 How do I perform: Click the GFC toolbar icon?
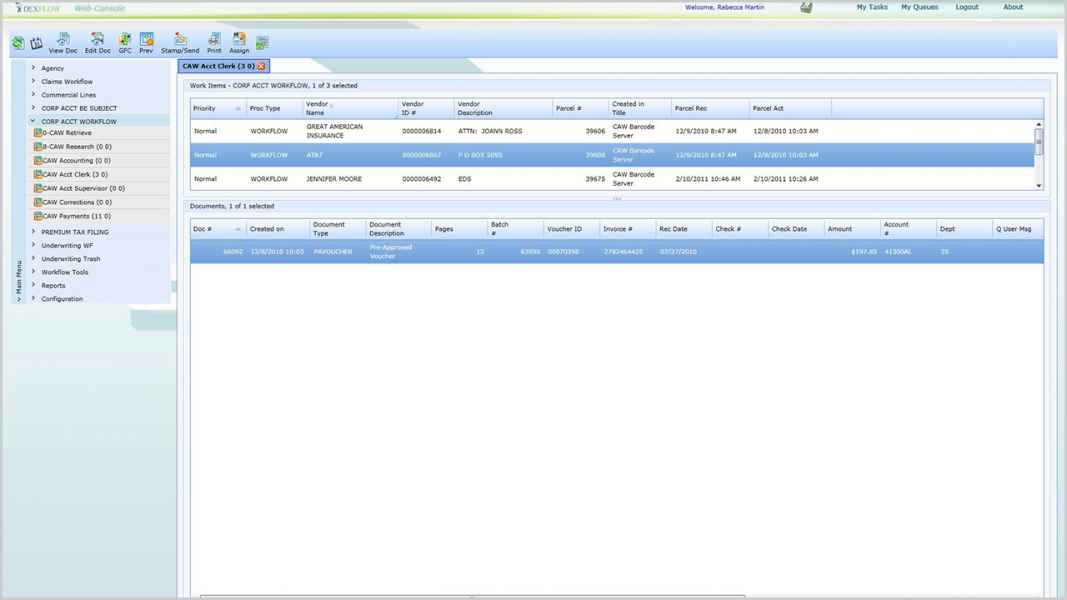tap(125, 42)
